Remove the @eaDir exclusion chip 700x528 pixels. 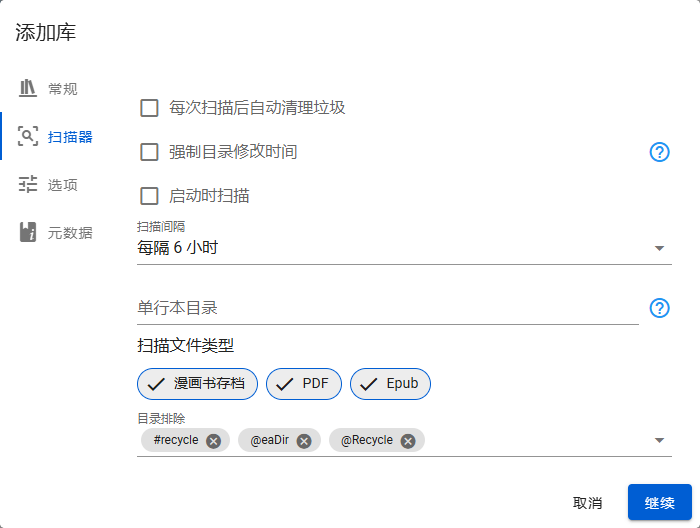point(304,441)
